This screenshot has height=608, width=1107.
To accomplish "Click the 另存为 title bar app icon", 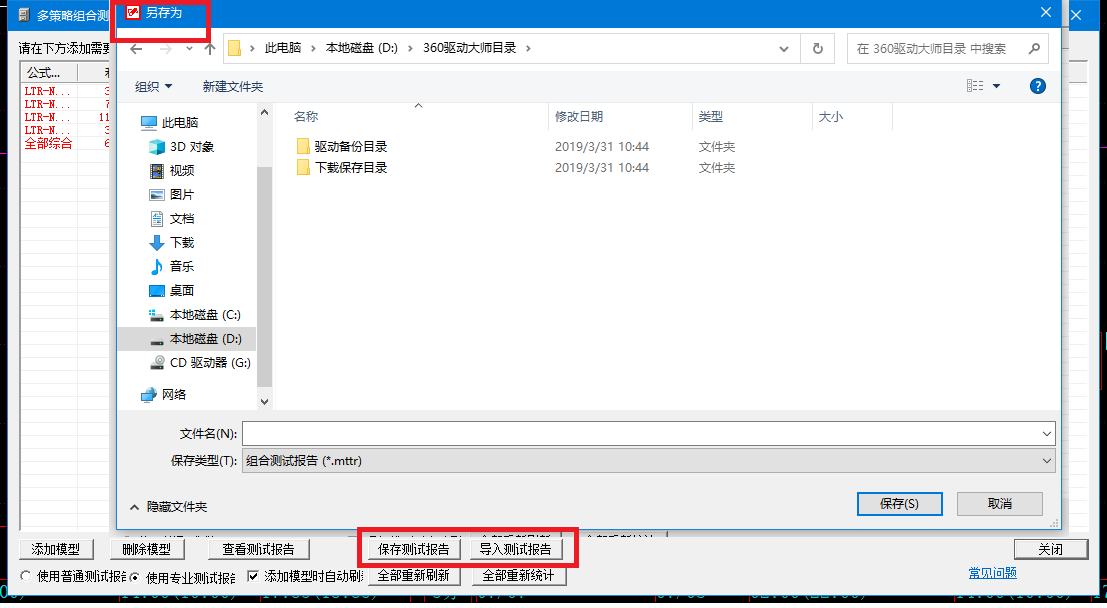I will [133, 13].
